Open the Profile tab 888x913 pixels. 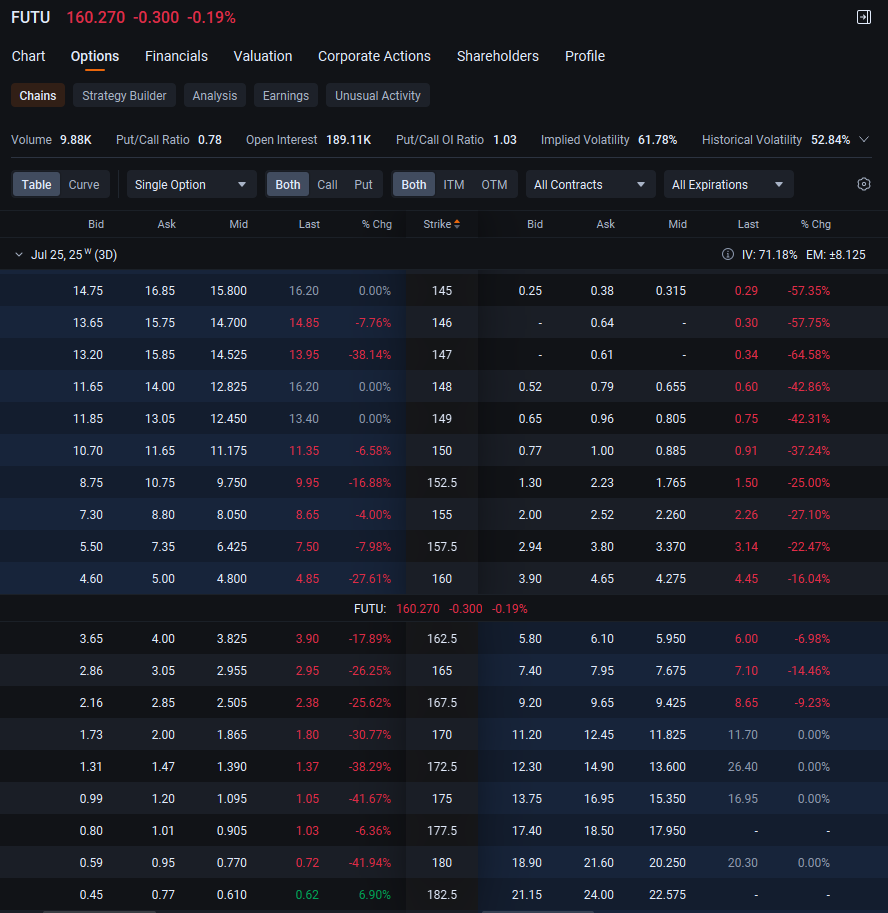tap(585, 56)
